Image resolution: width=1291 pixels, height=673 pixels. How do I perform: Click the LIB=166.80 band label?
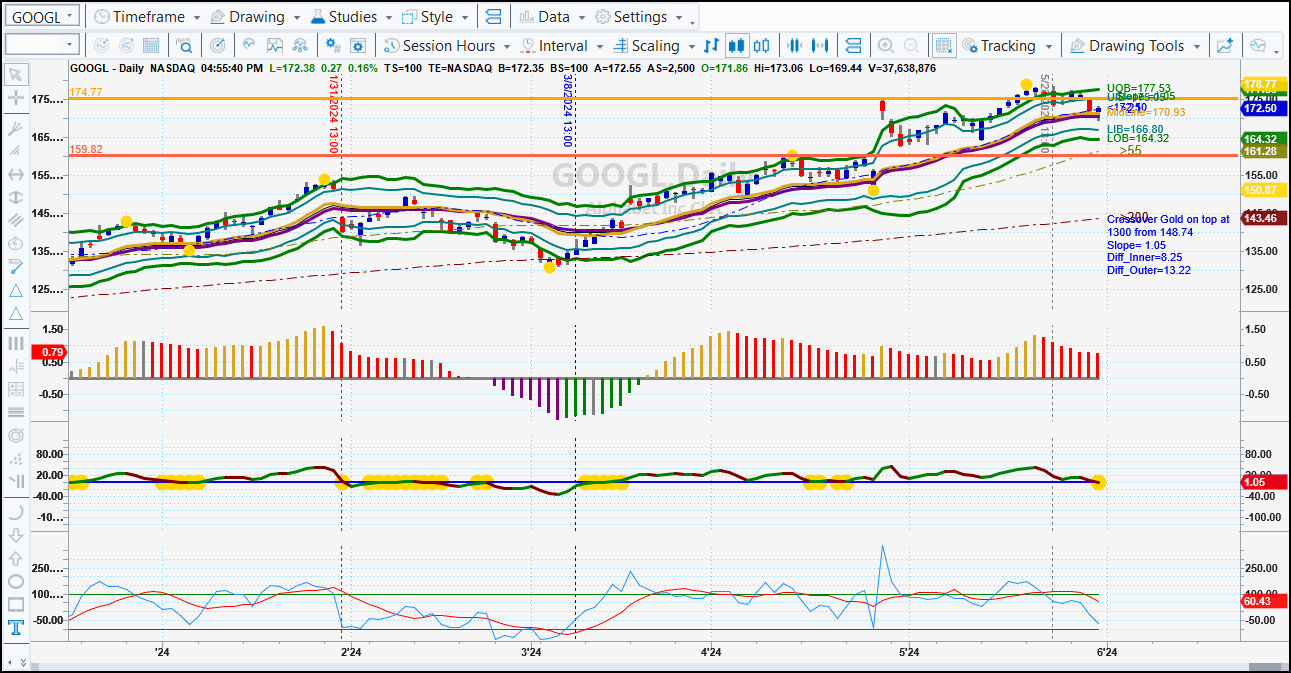point(1135,129)
